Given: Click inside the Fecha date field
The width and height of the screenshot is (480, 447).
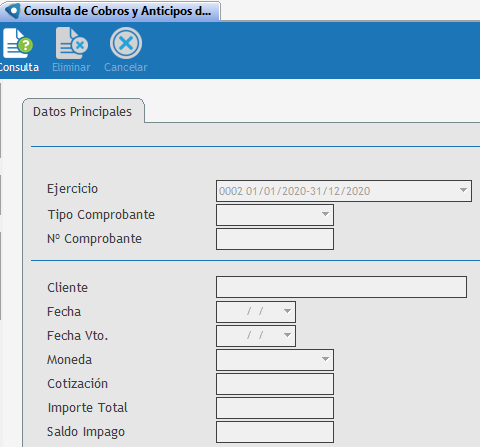Looking at the screenshot, I should [249, 312].
